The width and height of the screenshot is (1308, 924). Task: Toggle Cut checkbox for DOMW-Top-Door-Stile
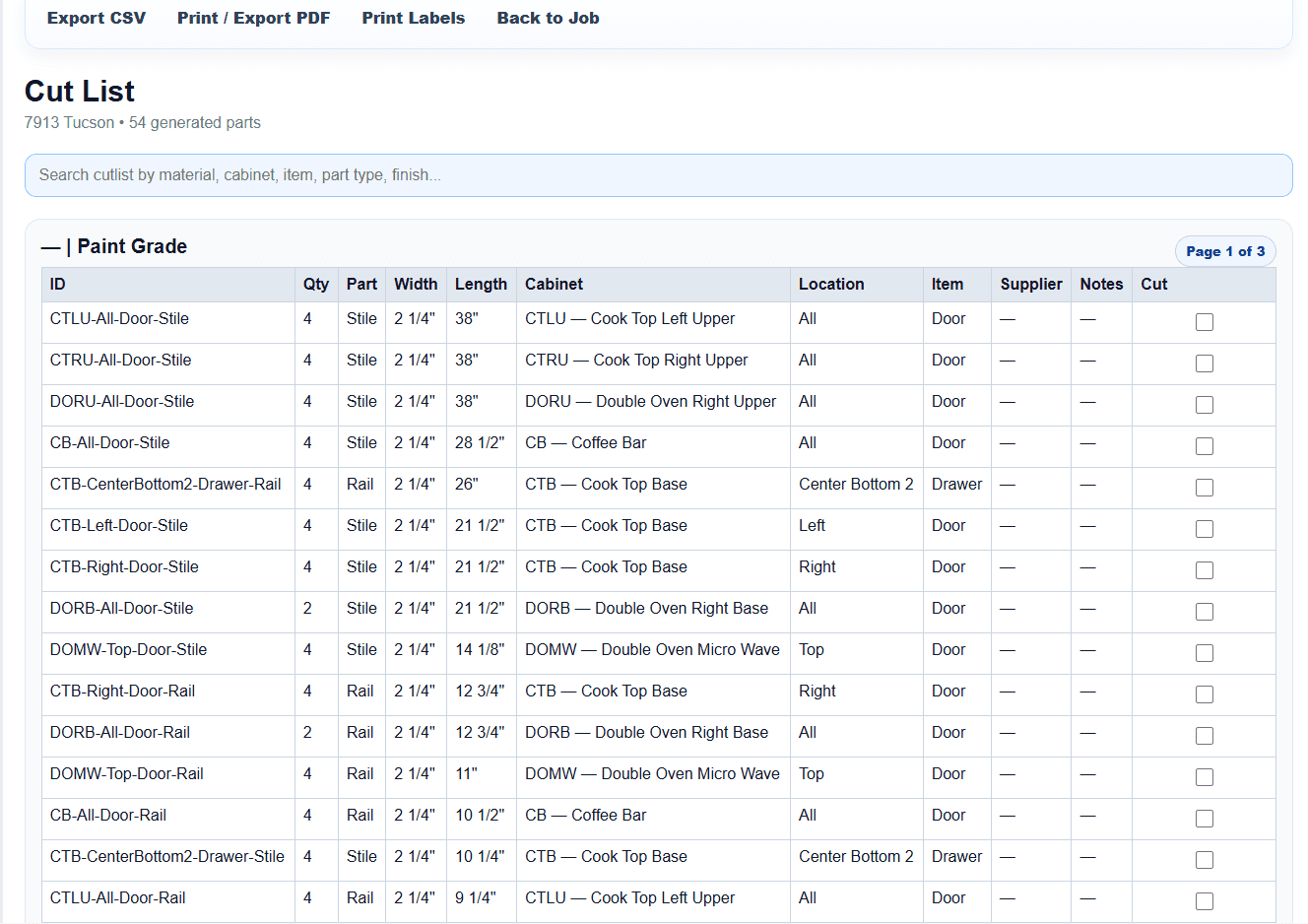click(x=1204, y=653)
